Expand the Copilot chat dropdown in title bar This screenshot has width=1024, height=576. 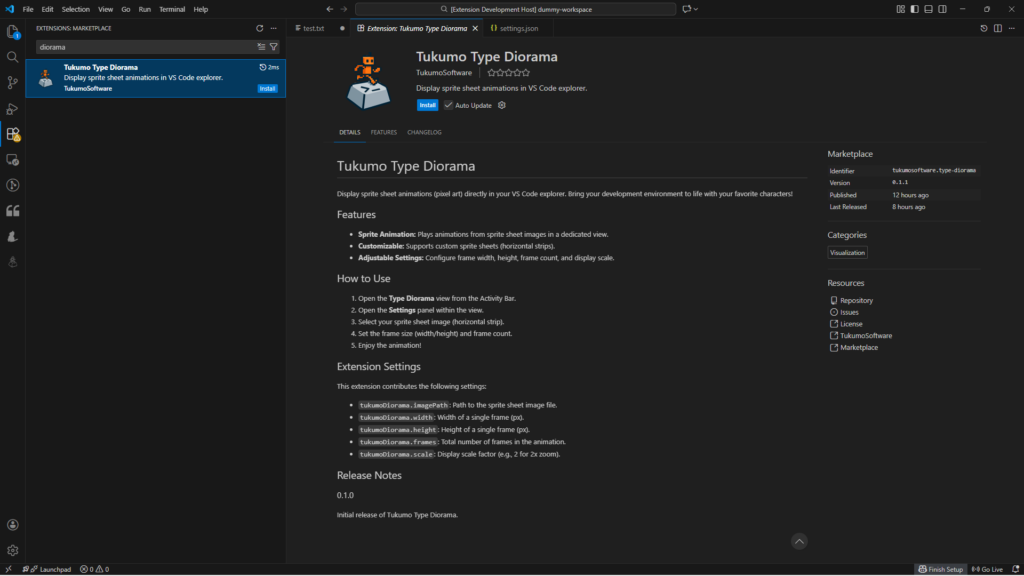[696, 9]
